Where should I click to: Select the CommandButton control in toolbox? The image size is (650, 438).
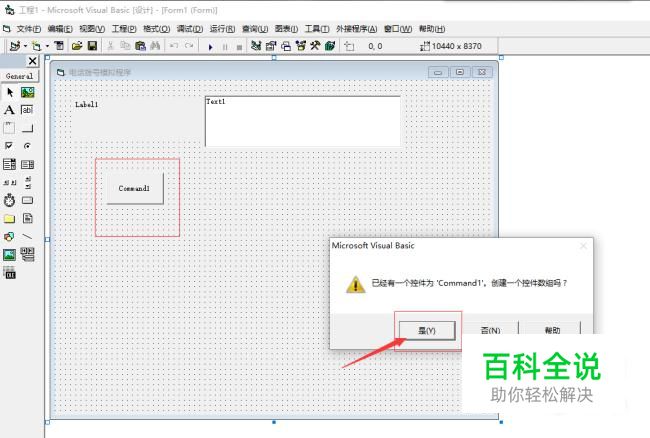coord(28,128)
